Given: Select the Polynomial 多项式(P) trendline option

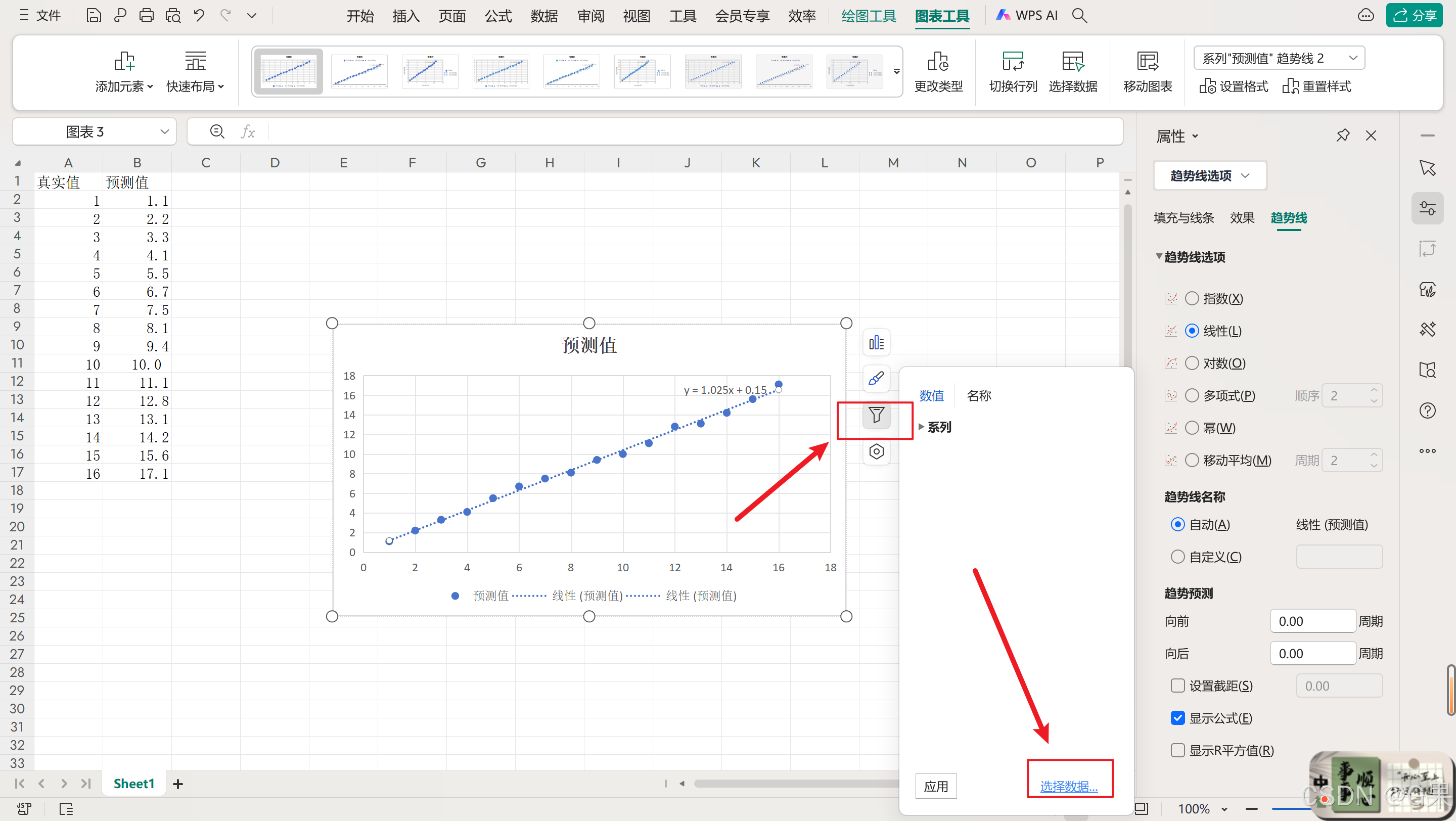Looking at the screenshot, I should 1192,395.
